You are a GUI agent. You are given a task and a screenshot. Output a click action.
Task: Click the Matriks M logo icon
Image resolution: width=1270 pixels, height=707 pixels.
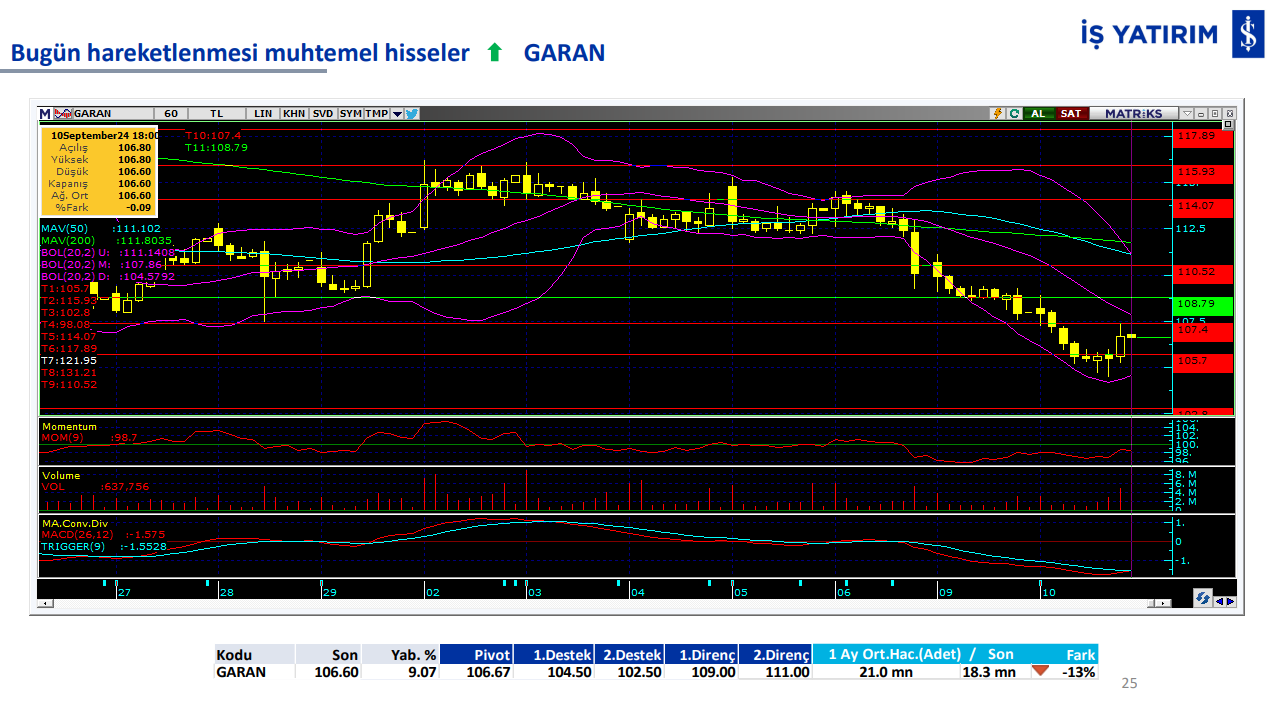point(46,114)
